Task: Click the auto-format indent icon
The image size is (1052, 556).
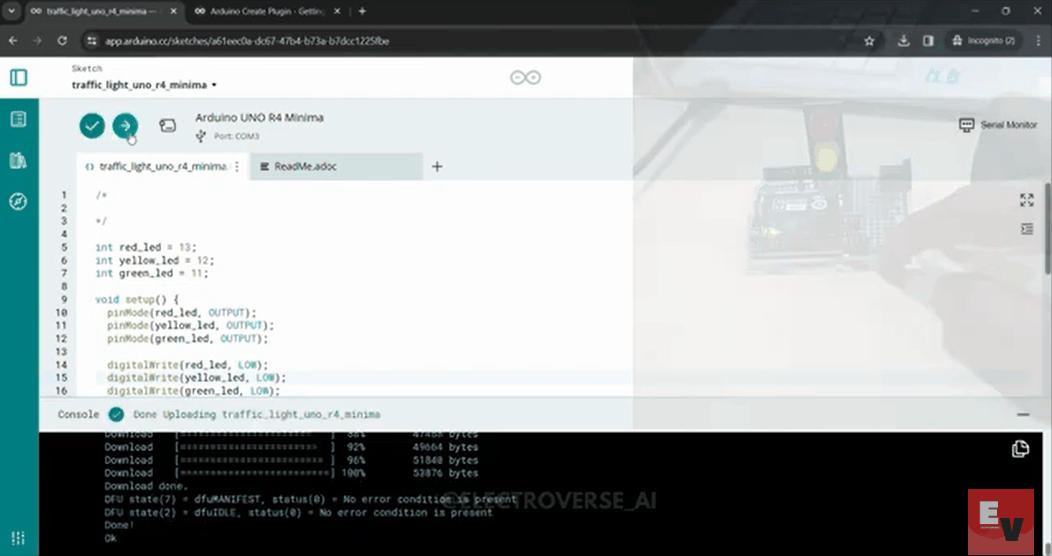Action: point(1027,229)
